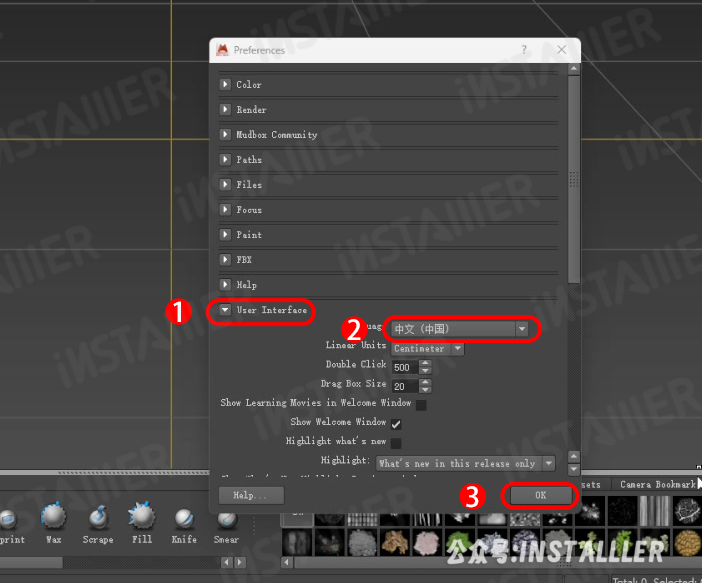Open the Linear Units Centimeter dropdown
This screenshot has height=583, width=702.
tap(428, 348)
